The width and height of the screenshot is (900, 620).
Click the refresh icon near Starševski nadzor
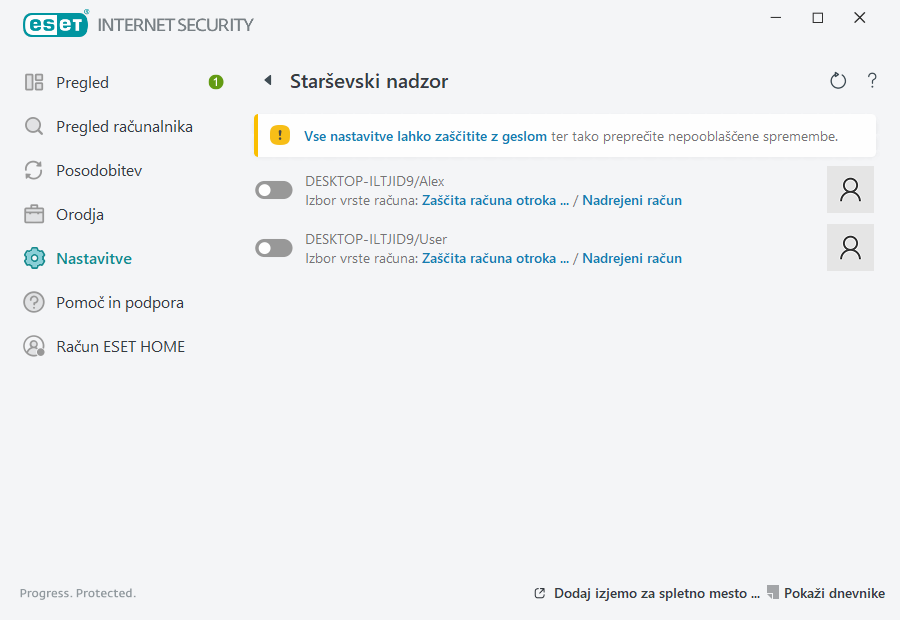click(838, 81)
